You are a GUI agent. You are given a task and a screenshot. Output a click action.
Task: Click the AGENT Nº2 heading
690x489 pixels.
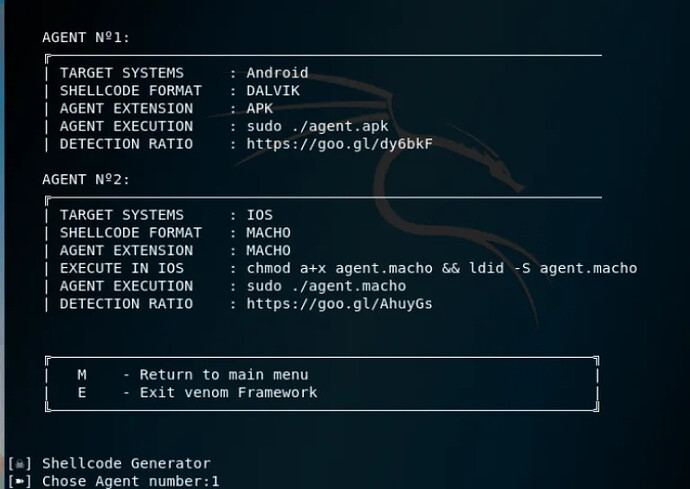(x=86, y=180)
